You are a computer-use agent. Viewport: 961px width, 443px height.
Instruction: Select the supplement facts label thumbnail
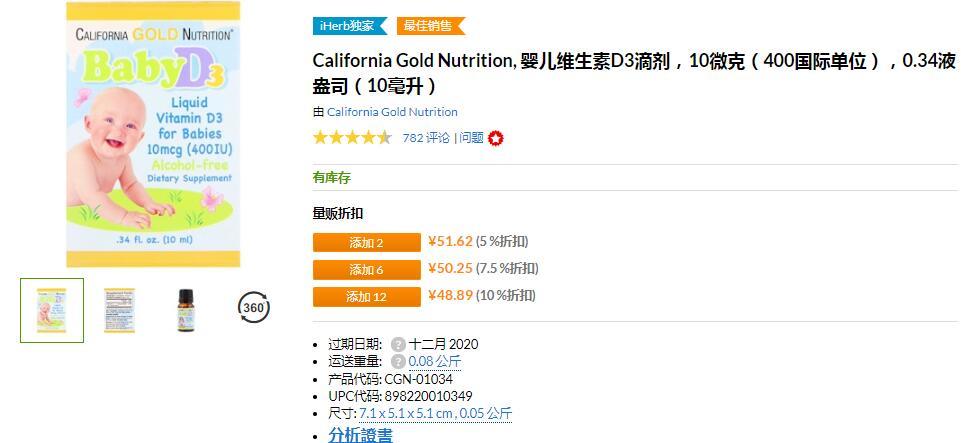pyautogui.click(x=119, y=310)
